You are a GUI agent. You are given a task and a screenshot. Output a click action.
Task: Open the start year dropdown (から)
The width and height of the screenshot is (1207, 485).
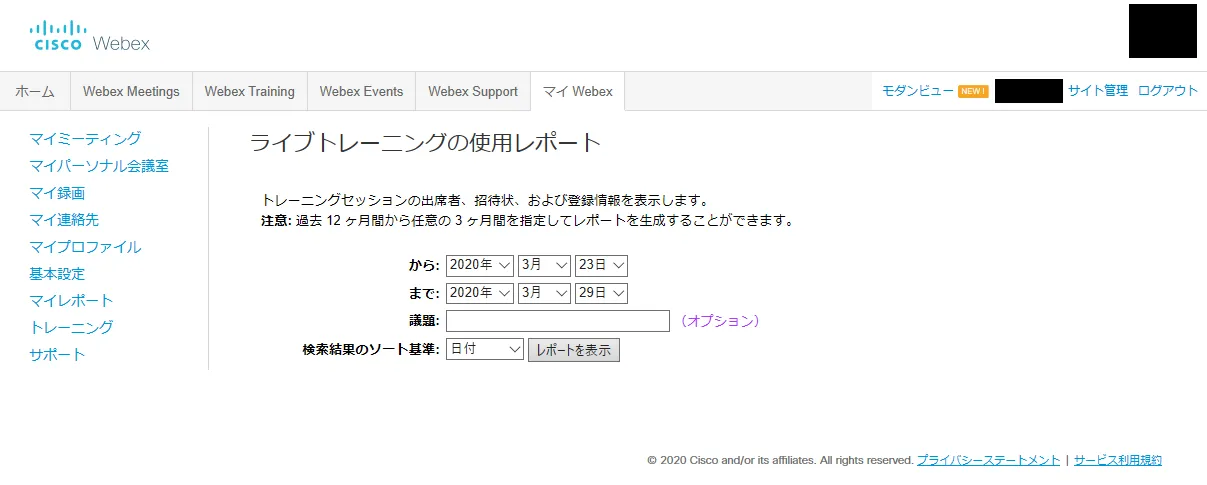(479, 265)
